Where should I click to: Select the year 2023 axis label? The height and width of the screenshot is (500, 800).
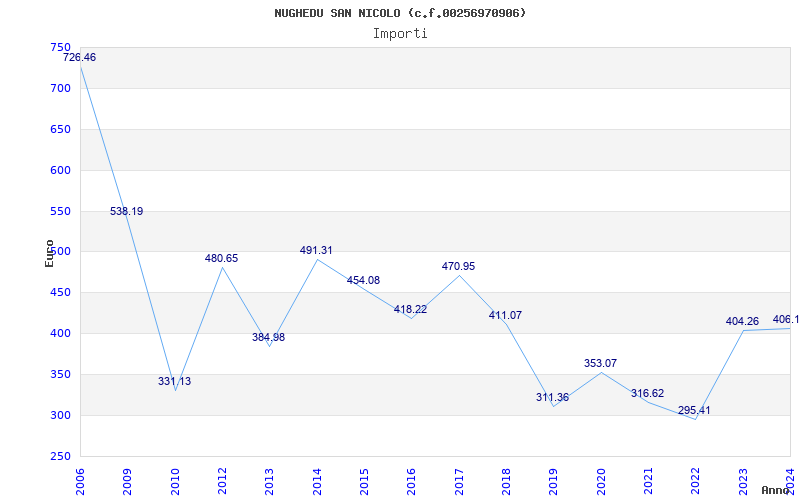click(743, 482)
